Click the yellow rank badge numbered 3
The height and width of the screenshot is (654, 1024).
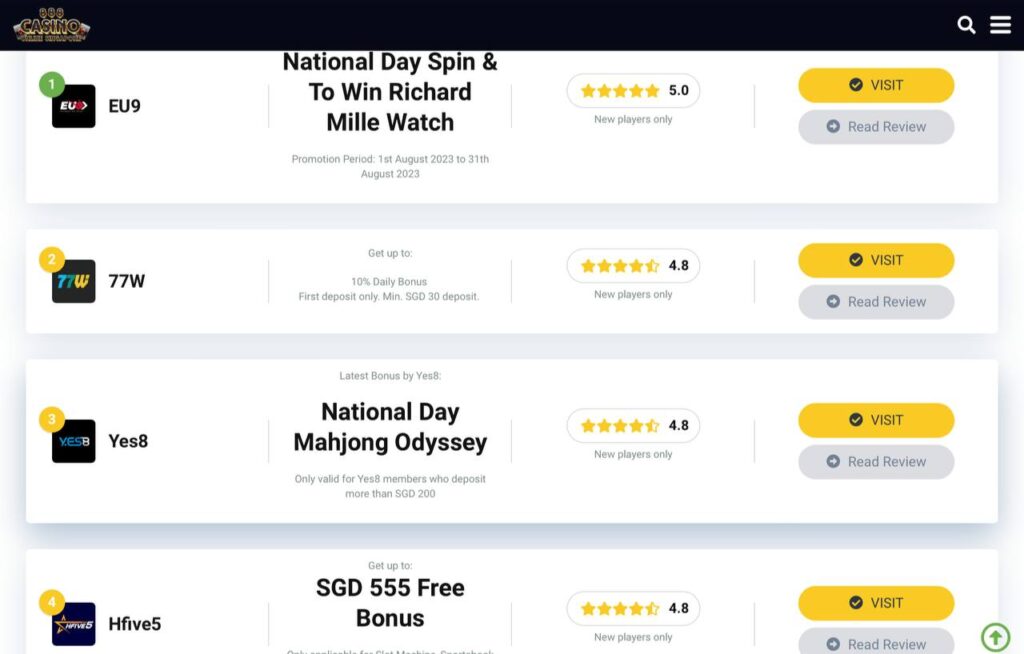(52, 417)
